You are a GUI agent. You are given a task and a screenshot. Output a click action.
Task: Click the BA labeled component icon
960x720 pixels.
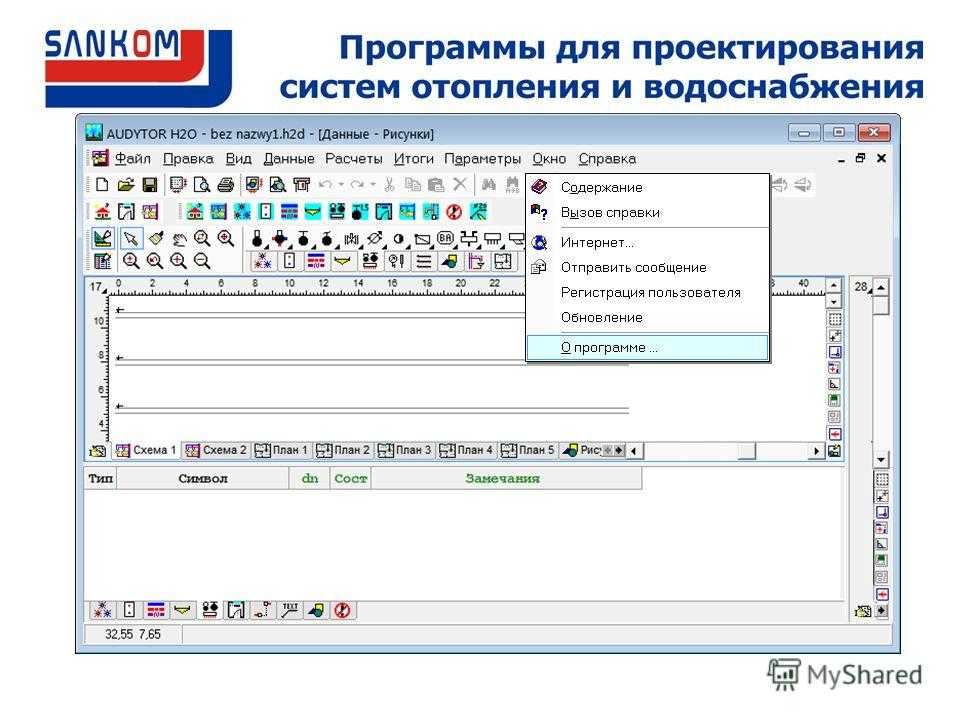(x=446, y=238)
